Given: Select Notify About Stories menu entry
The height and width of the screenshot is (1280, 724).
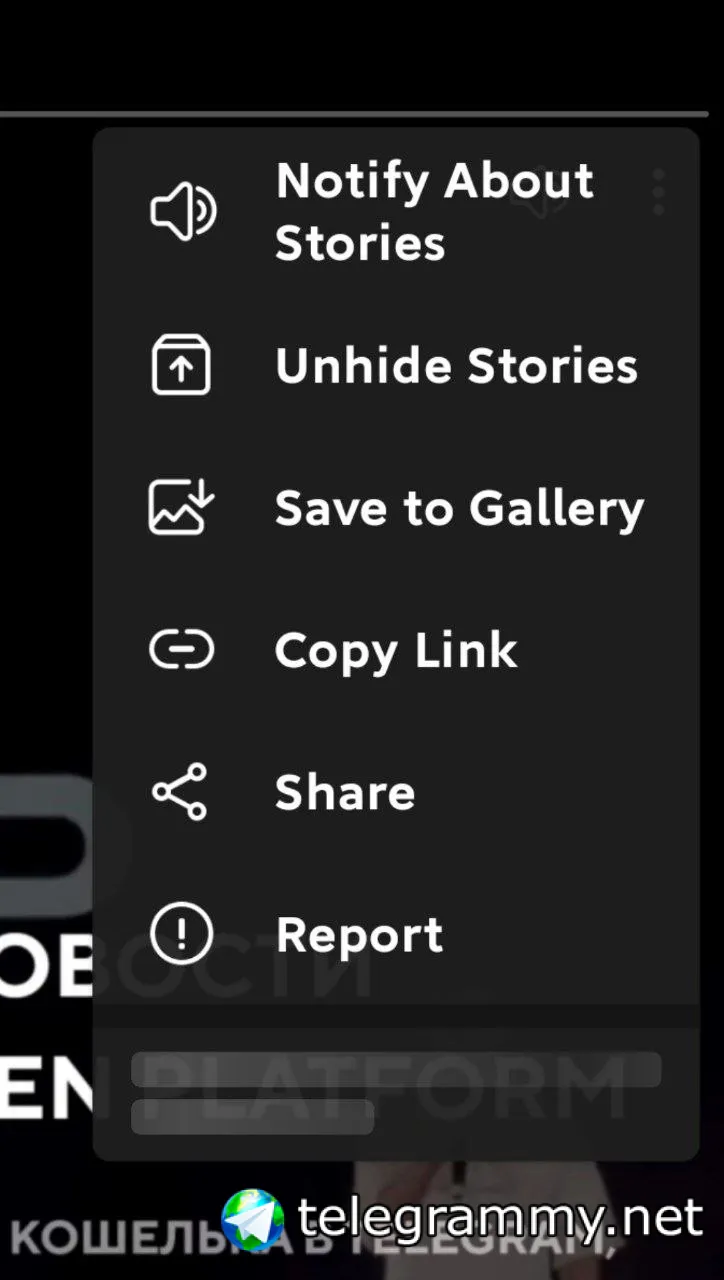Looking at the screenshot, I should pos(396,211).
